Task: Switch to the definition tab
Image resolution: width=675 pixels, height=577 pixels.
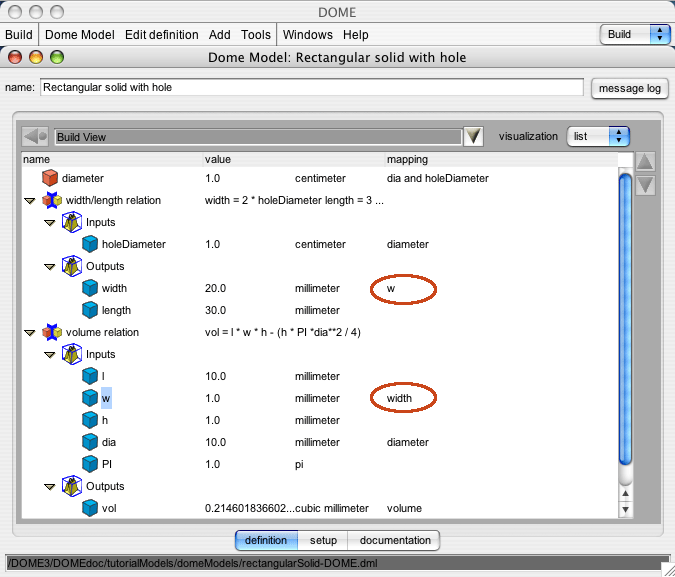Action: 266,540
